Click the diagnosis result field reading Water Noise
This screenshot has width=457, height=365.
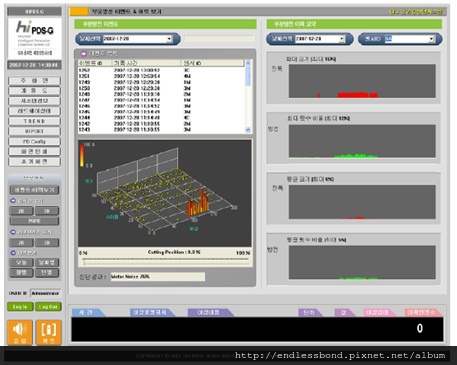pyautogui.click(x=158, y=277)
